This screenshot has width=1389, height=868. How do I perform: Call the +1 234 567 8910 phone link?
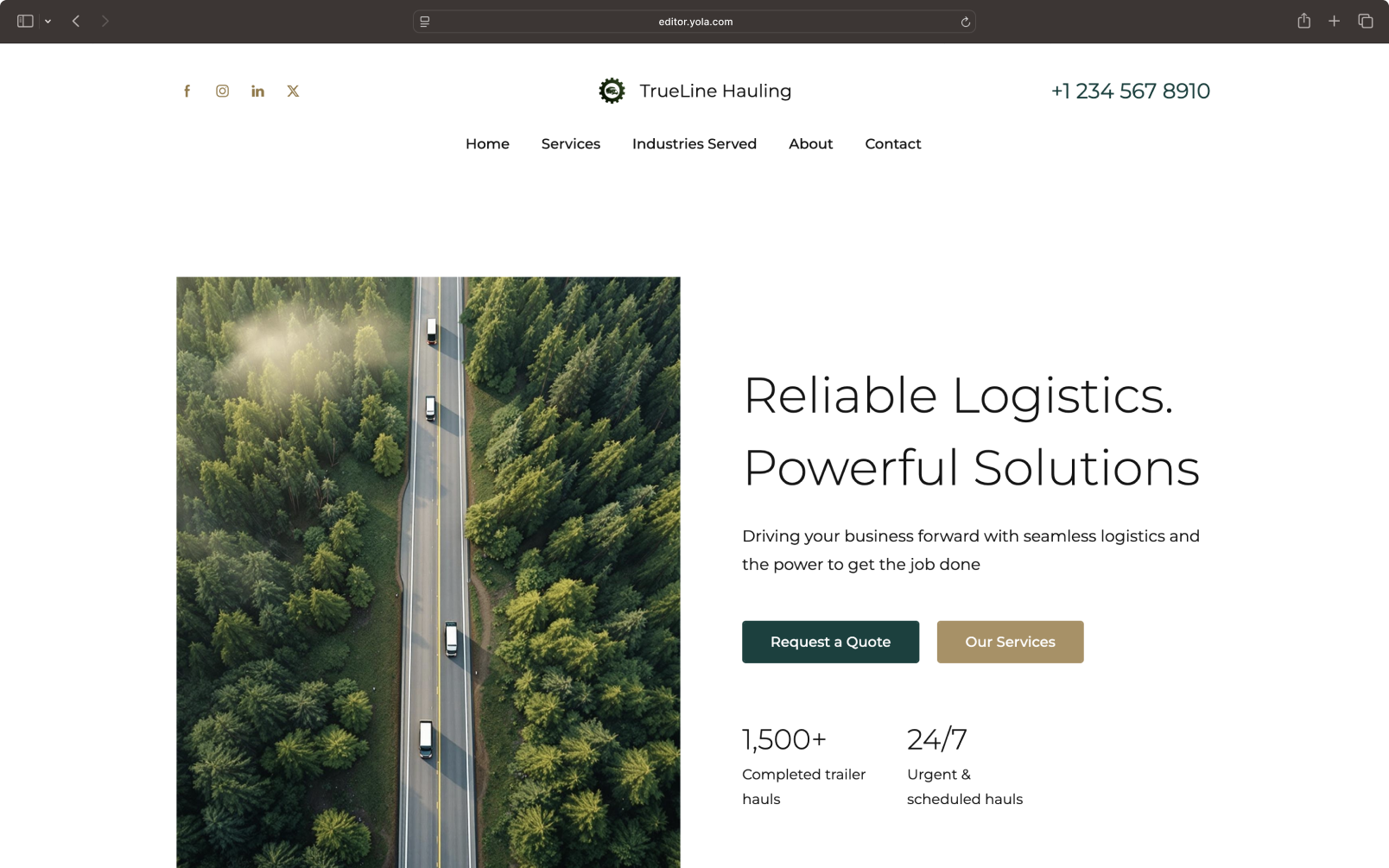tap(1131, 91)
